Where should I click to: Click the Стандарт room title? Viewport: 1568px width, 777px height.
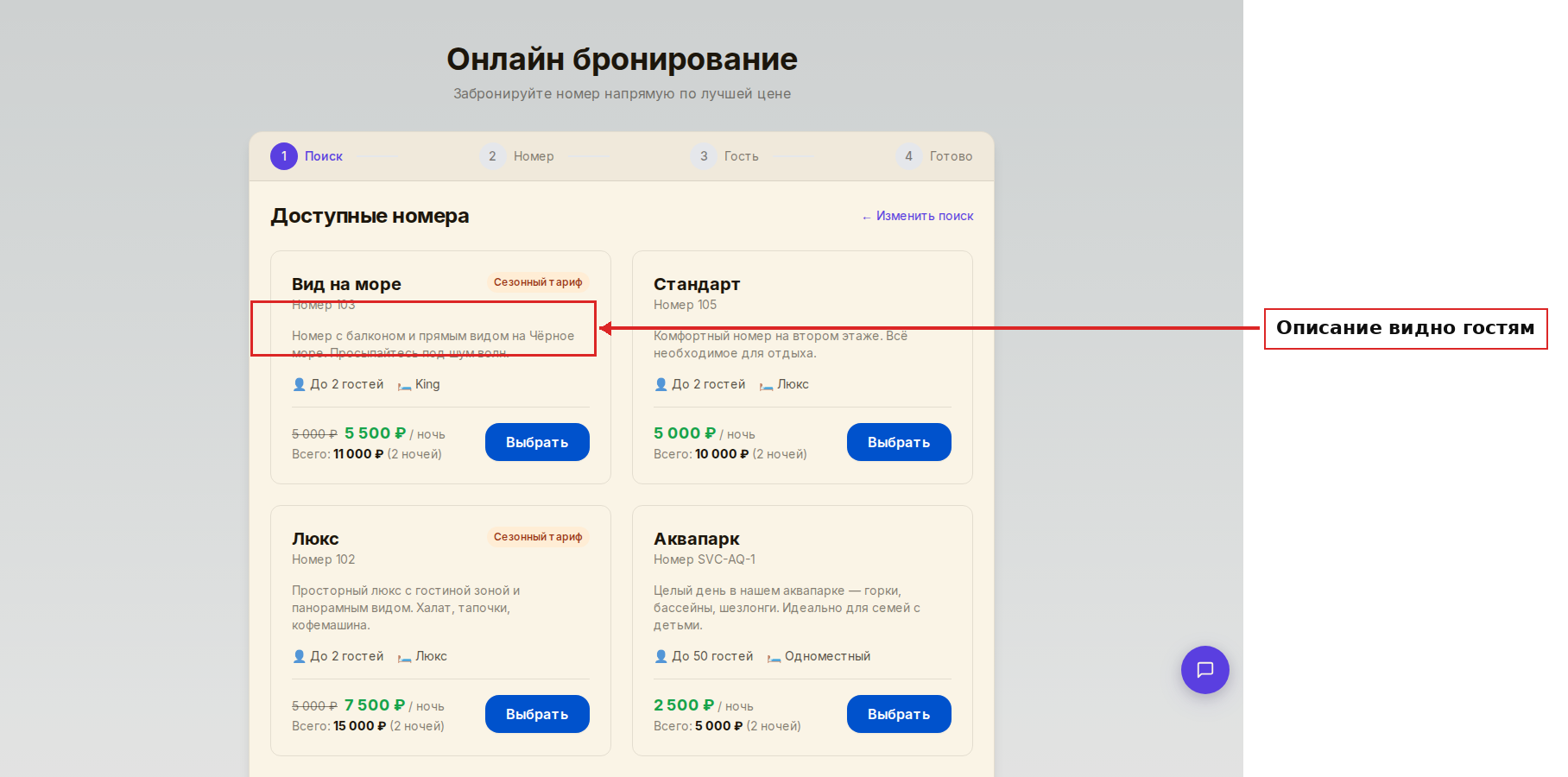pos(697,284)
